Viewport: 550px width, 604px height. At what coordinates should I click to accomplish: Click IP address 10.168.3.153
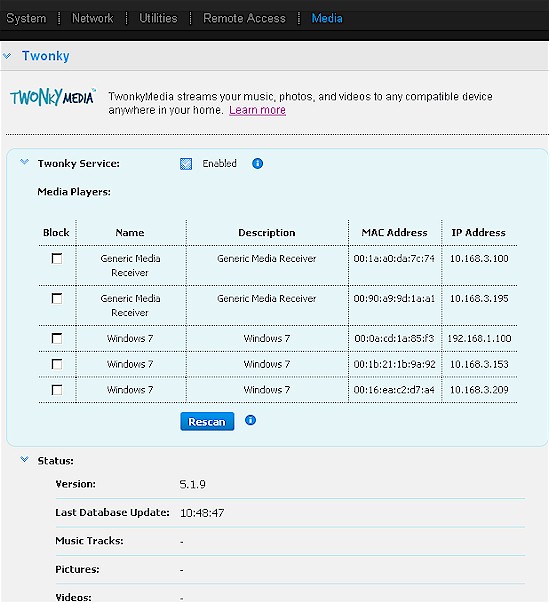coord(479,364)
